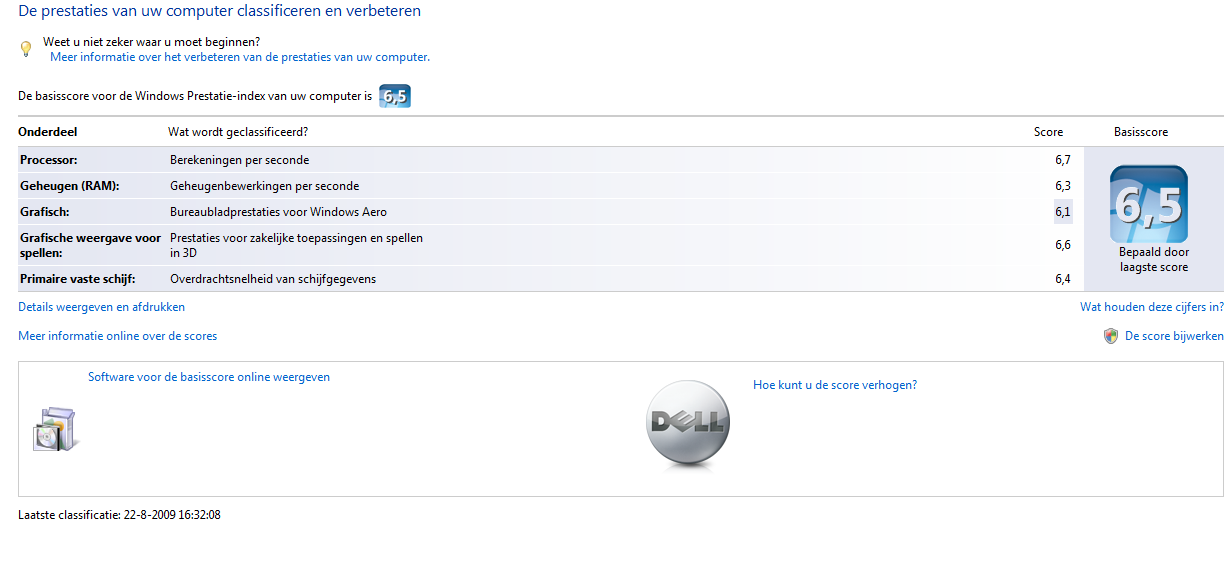Open Meer informatie online over de scores

[x=117, y=336]
